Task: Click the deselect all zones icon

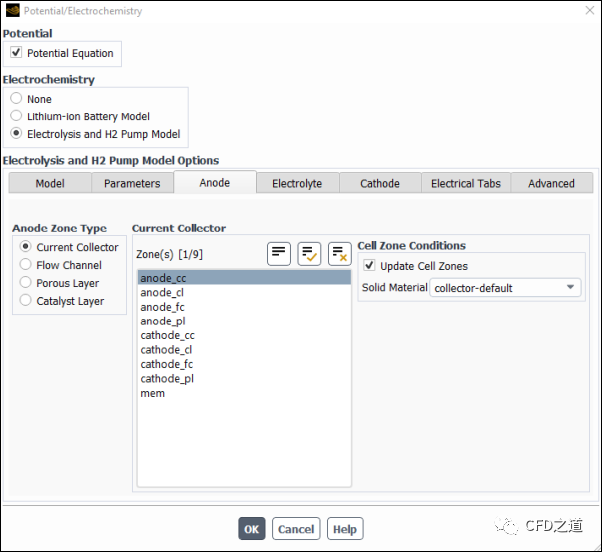Action: (x=340, y=254)
